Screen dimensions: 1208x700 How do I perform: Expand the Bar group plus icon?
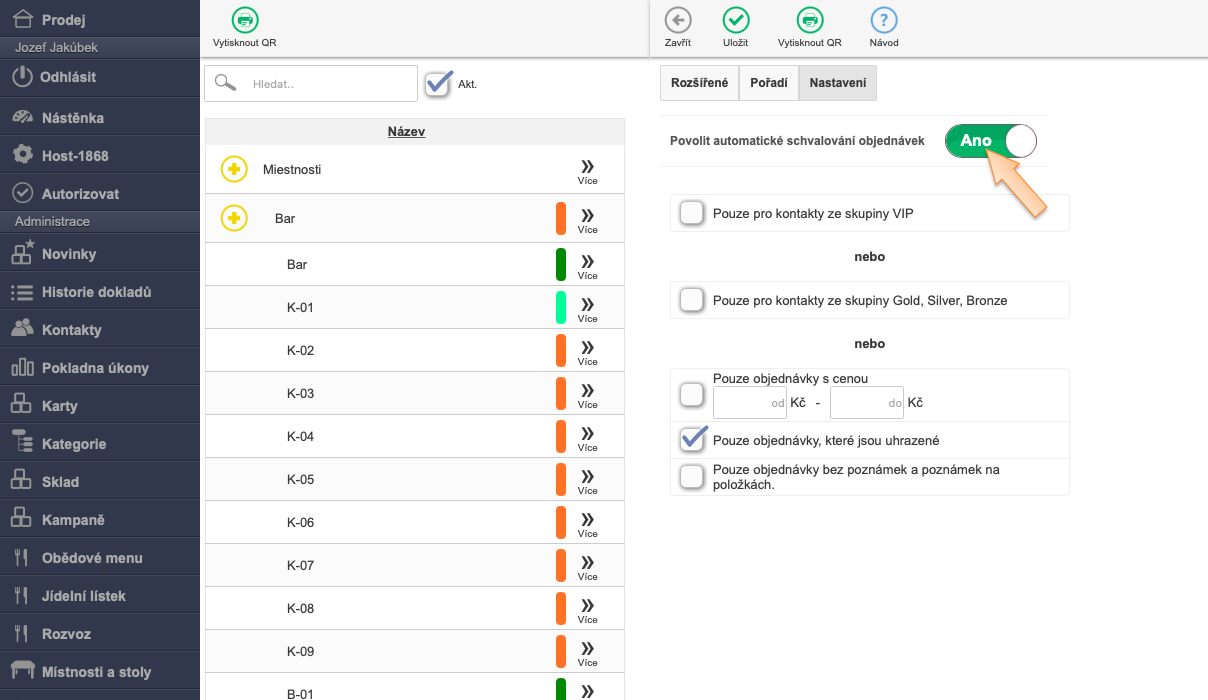click(x=234, y=218)
